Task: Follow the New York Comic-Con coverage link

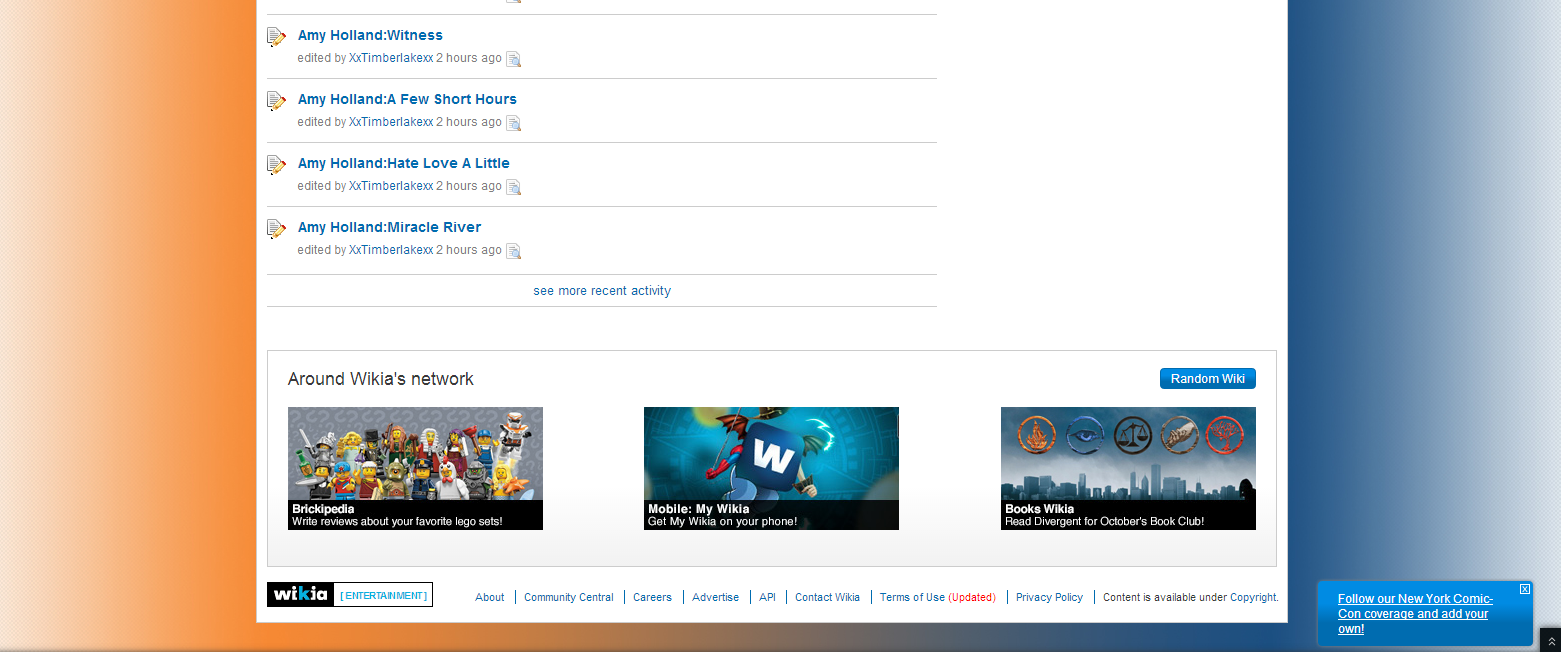Action: pyautogui.click(x=1415, y=614)
